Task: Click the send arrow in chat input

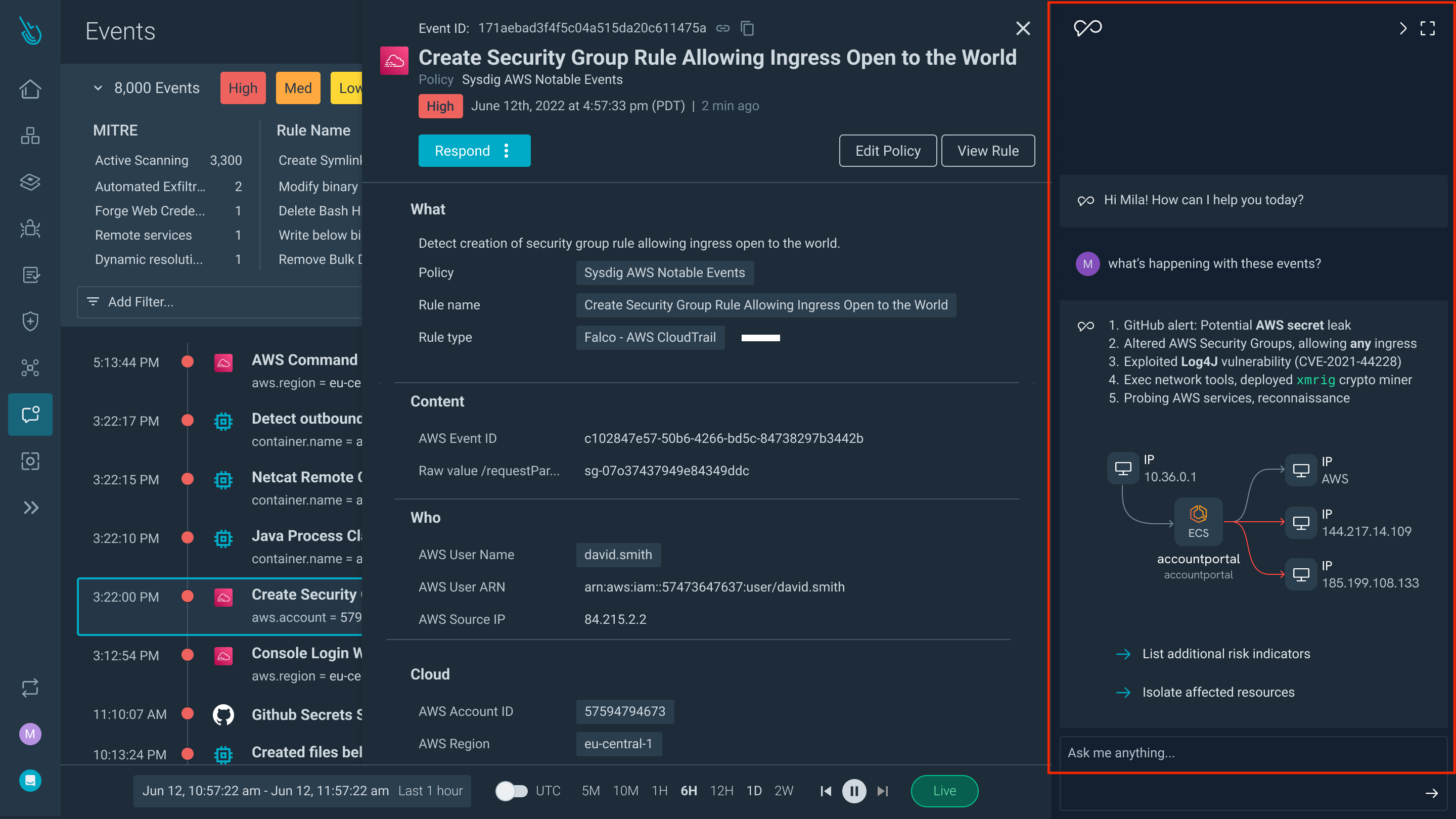Action: click(x=1431, y=793)
